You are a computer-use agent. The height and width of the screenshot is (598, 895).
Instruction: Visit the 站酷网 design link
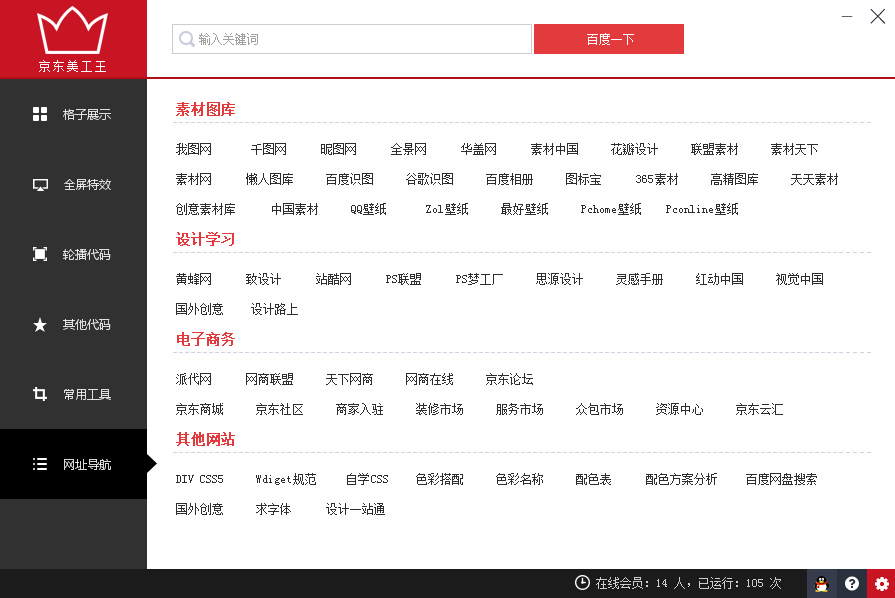[x=333, y=280]
